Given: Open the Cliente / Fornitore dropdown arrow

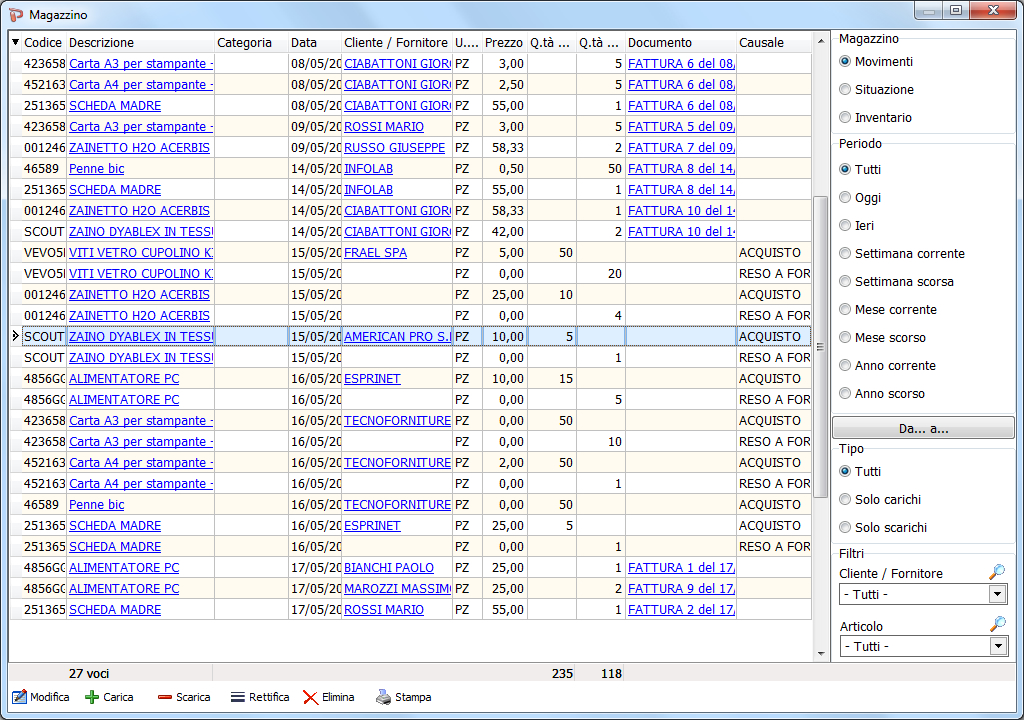Looking at the screenshot, I should tap(997, 595).
